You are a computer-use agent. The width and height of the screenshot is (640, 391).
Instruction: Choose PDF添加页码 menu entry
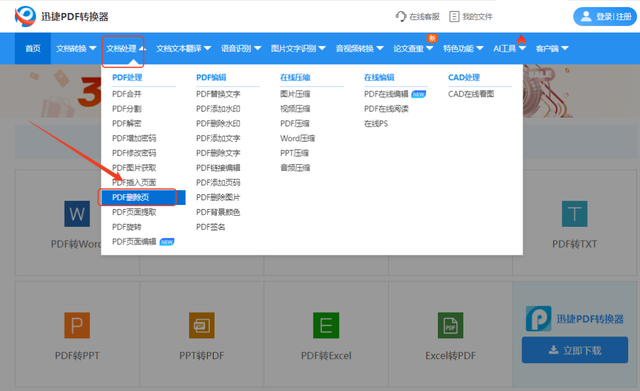coord(218,182)
